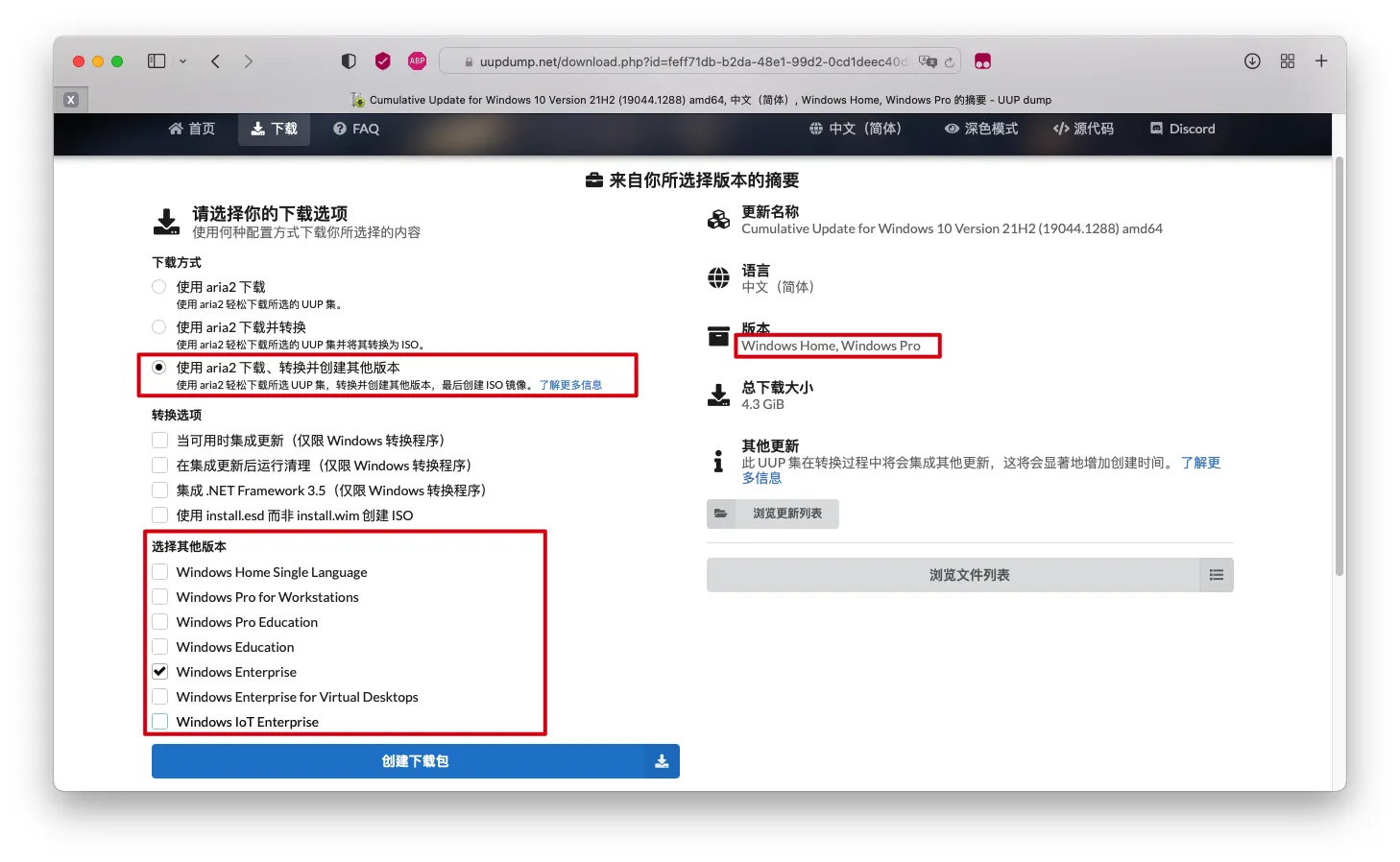The height and width of the screenshot is (862, 1400).
Task: Click the globe icon beside 语言
Action: (x=718, y=278)
